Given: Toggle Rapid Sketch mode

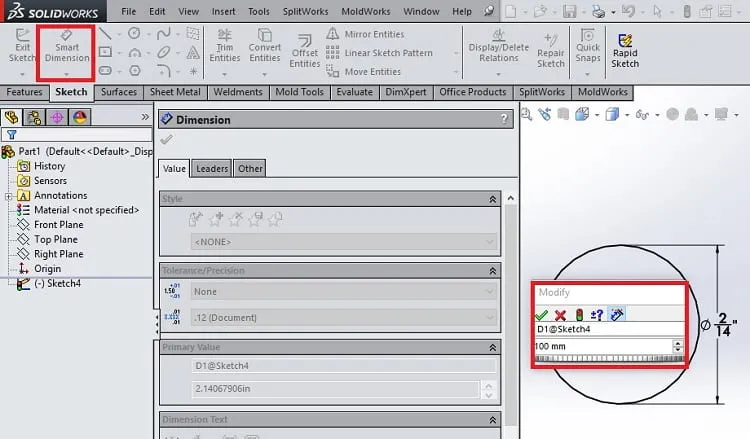Looking at the screenshot, I should pos(625,51).
